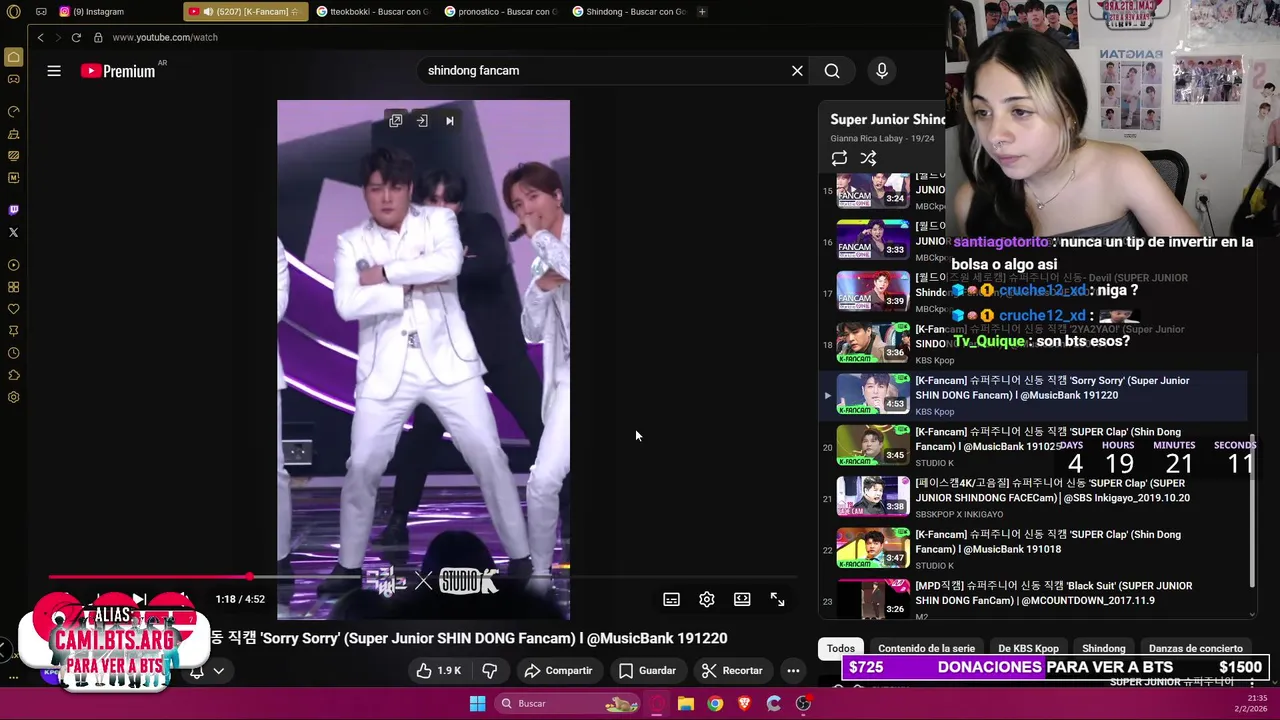This screenshot has height=720, width=1280.
Task: Click the YouTube search magnifier button
Action: click(x=832, y=71)
